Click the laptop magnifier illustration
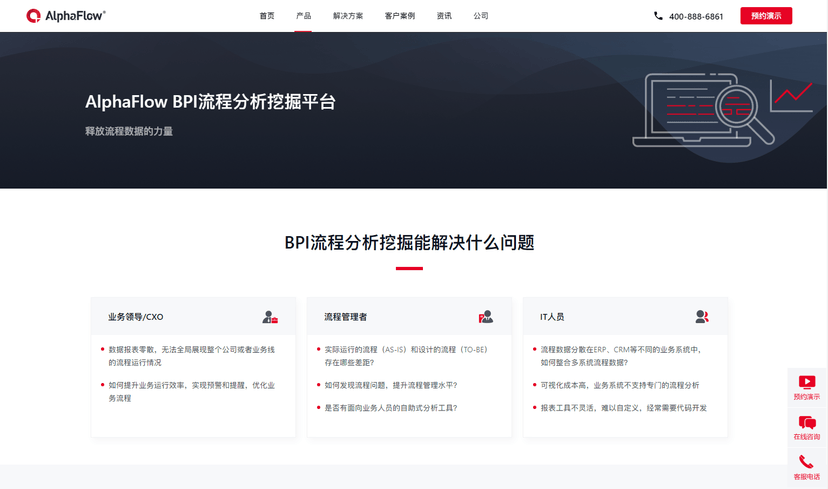This screenshot has height=489, width=828. [703, 110]
